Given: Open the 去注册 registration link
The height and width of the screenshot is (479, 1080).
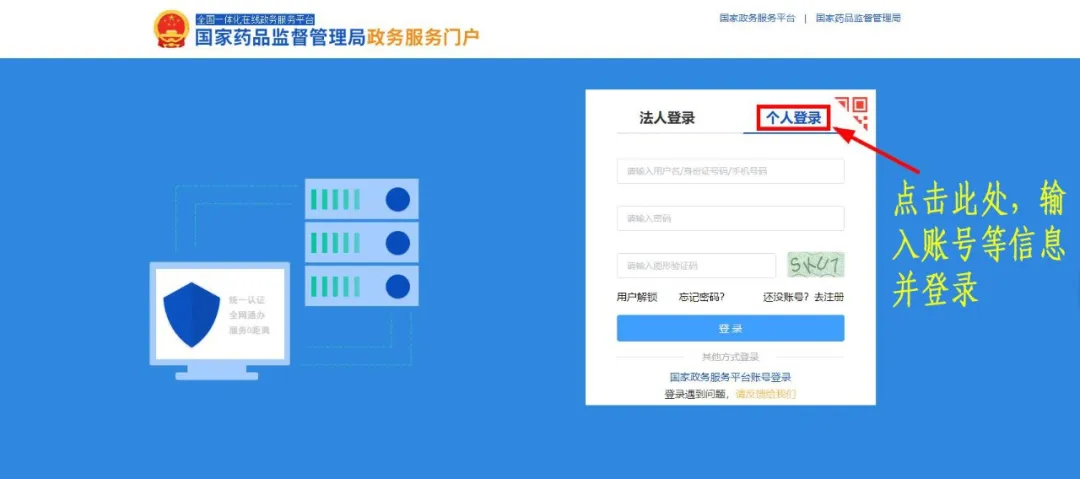Looking at the screenshot, I should click(829, 297).
